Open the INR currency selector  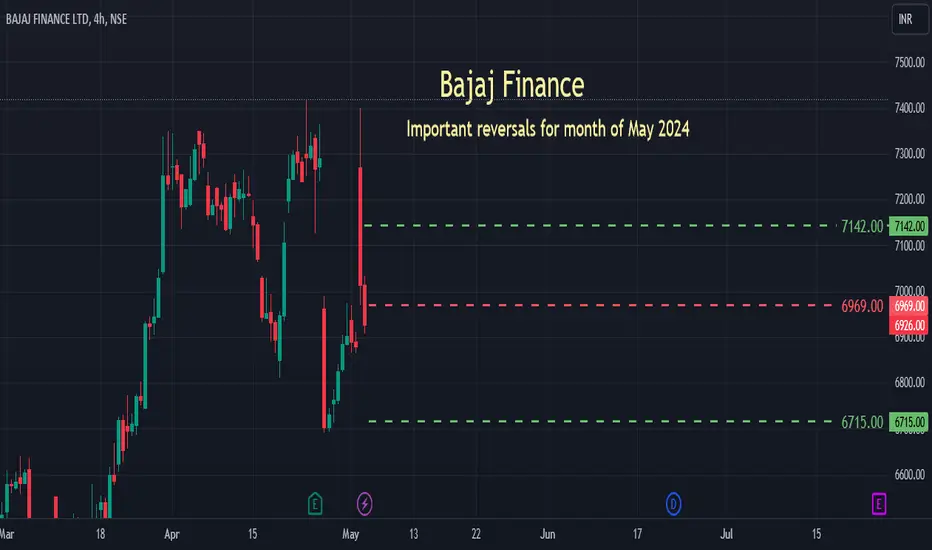909,19
